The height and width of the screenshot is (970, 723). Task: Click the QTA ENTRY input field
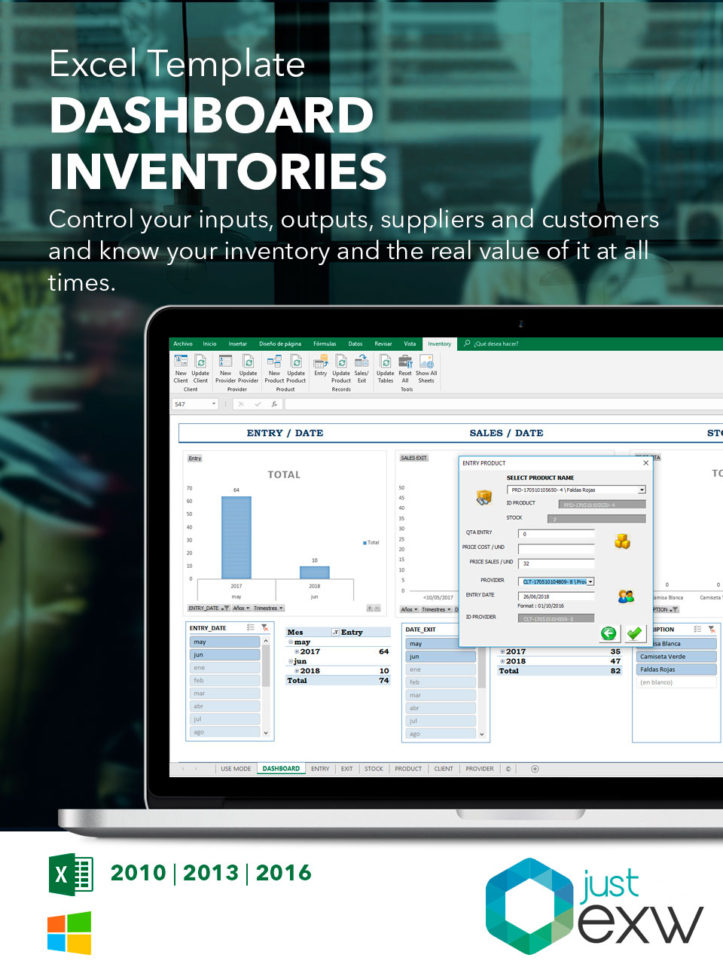pos(556,533)
